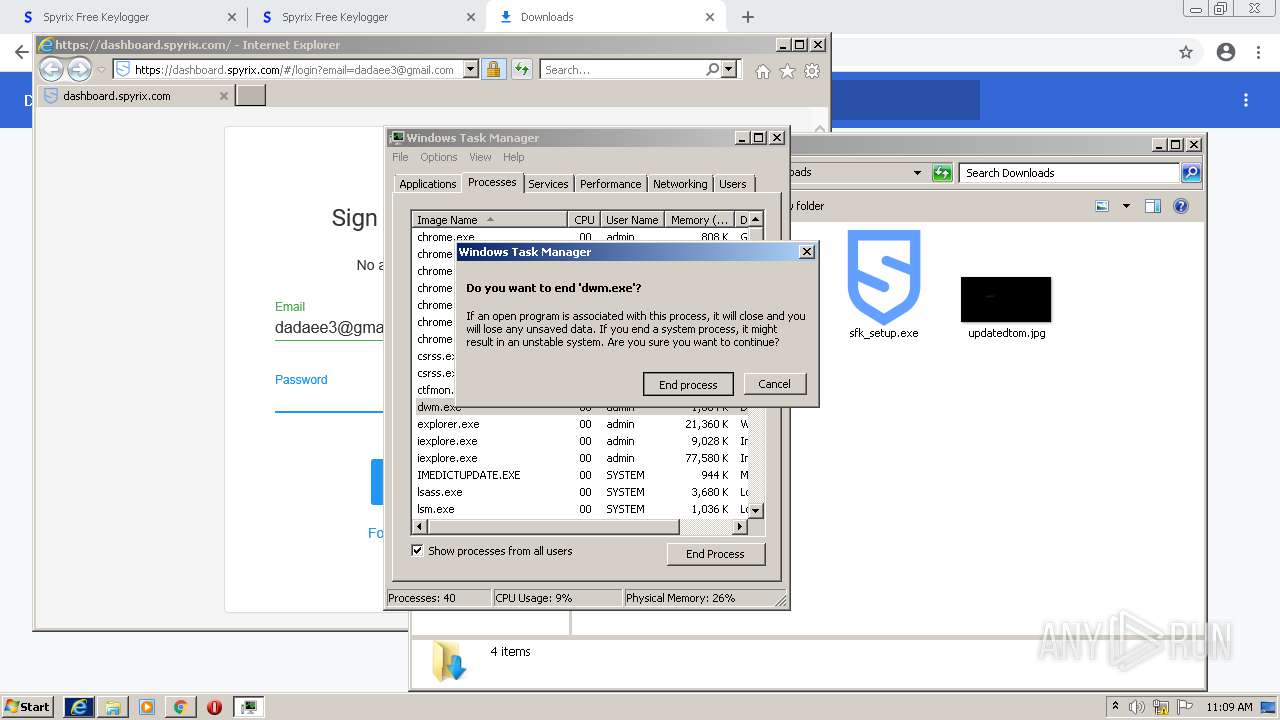Click the Explorer search magnifier button
Image resolution: width=1280 pixels, height=720 pixels.
coord(1190,173)
